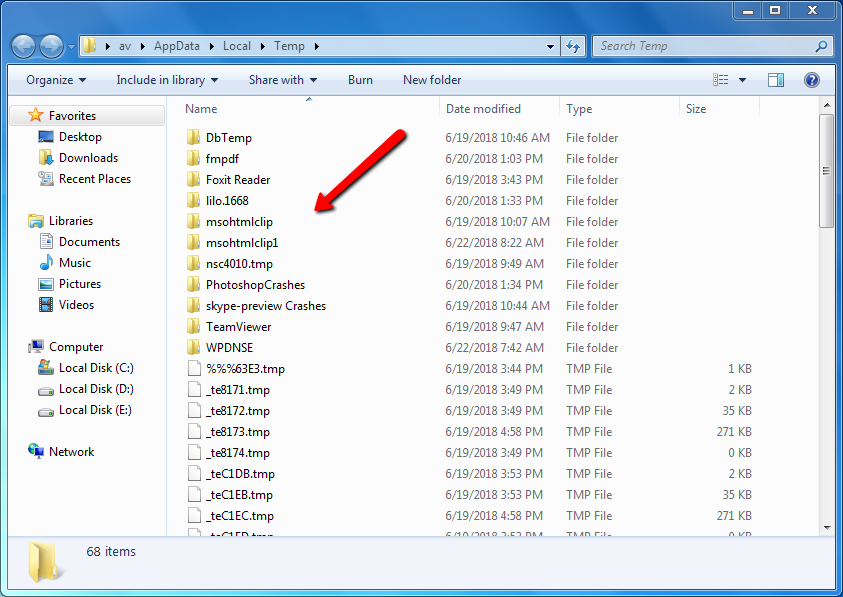Click the Change your view icon

721,80
